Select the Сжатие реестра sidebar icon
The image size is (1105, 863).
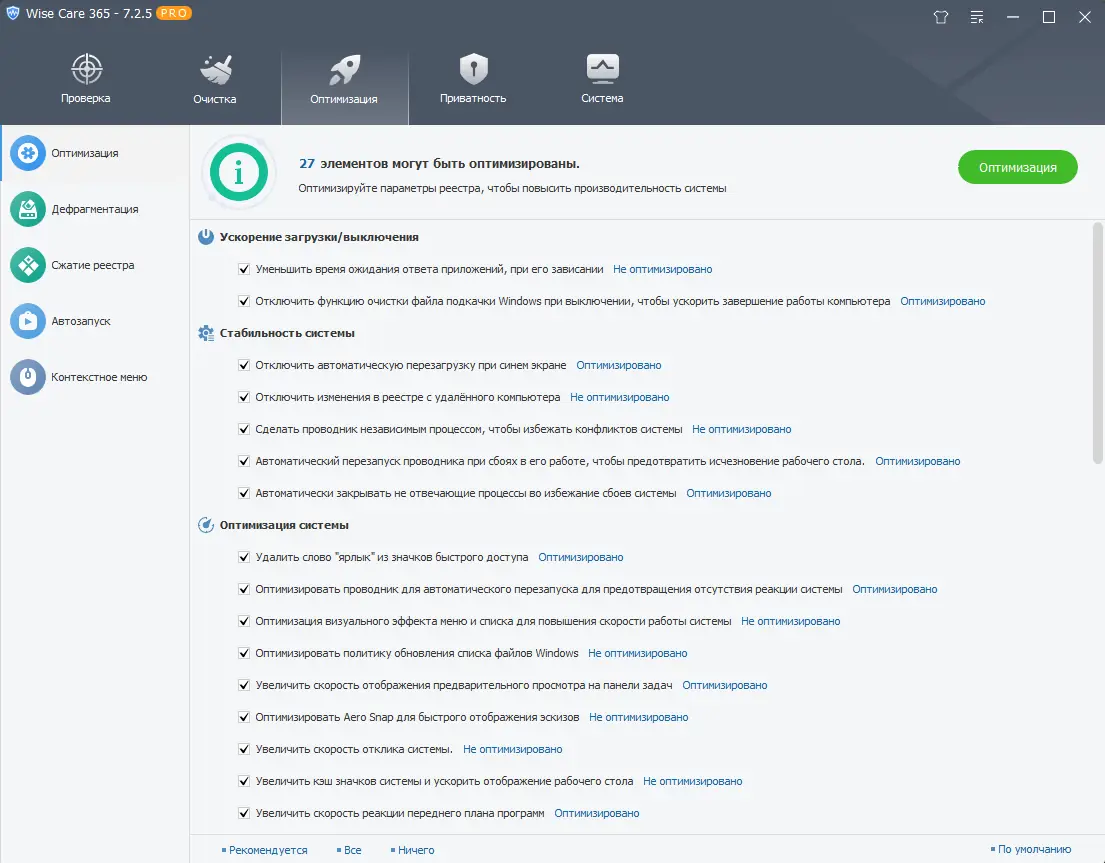(27, 264)
